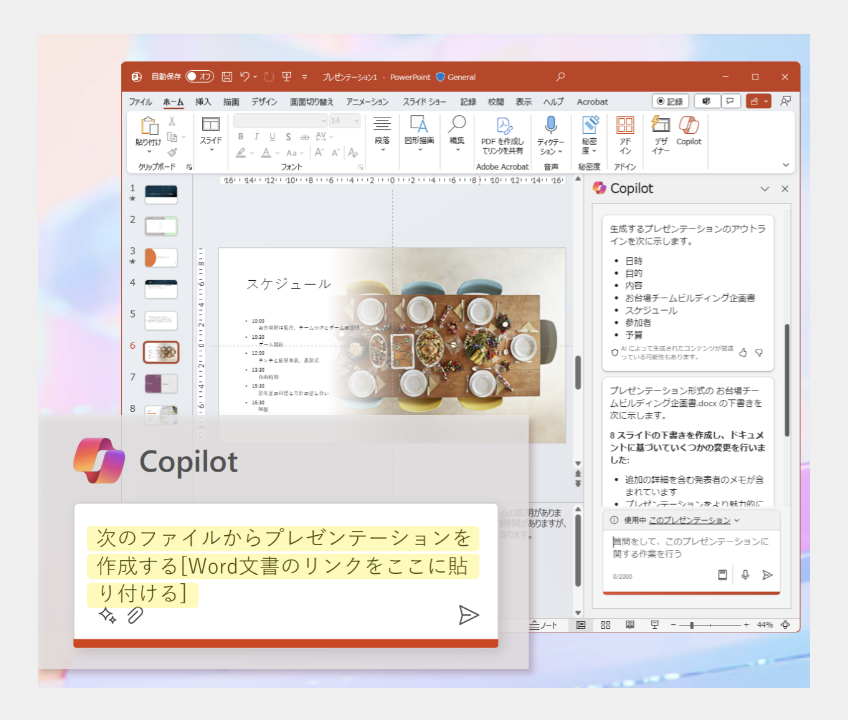Open the prompt guide icon in Copilot input
The width and height of the screenshot is (848, 720).
(x=722, y=575)
